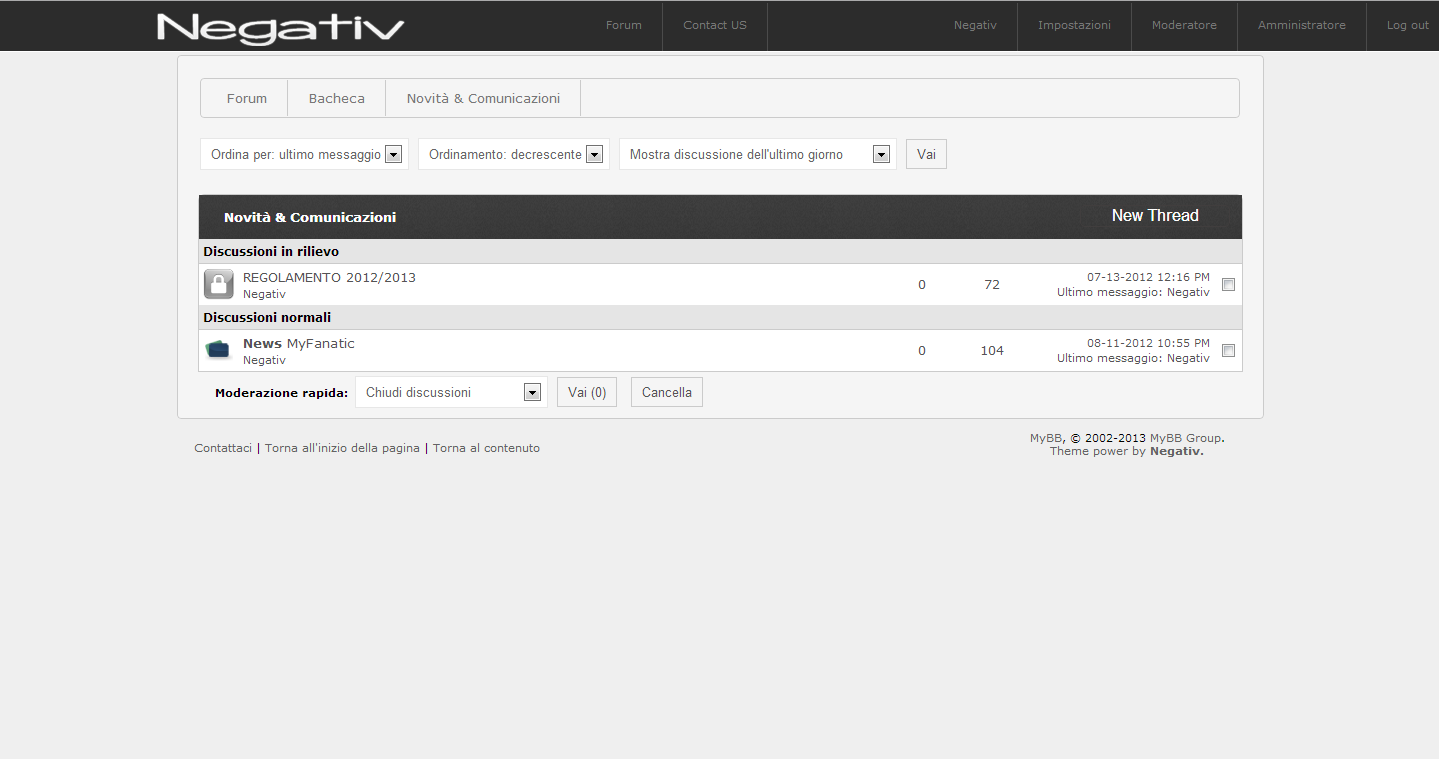Click the view count 104 for News MyFanatic
1439x759 pixels.
992,351
